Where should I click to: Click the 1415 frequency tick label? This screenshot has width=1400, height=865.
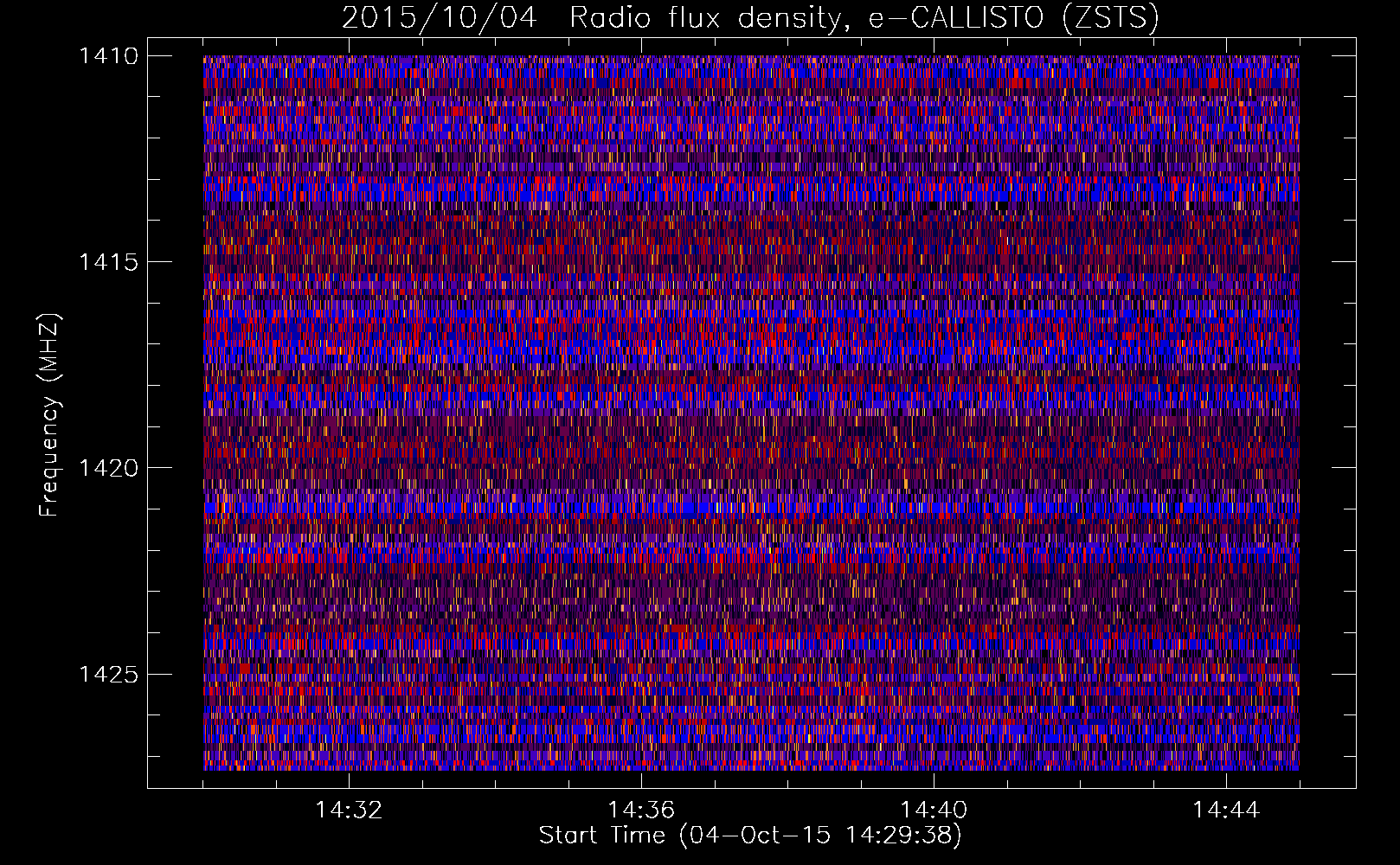[108, 262]
